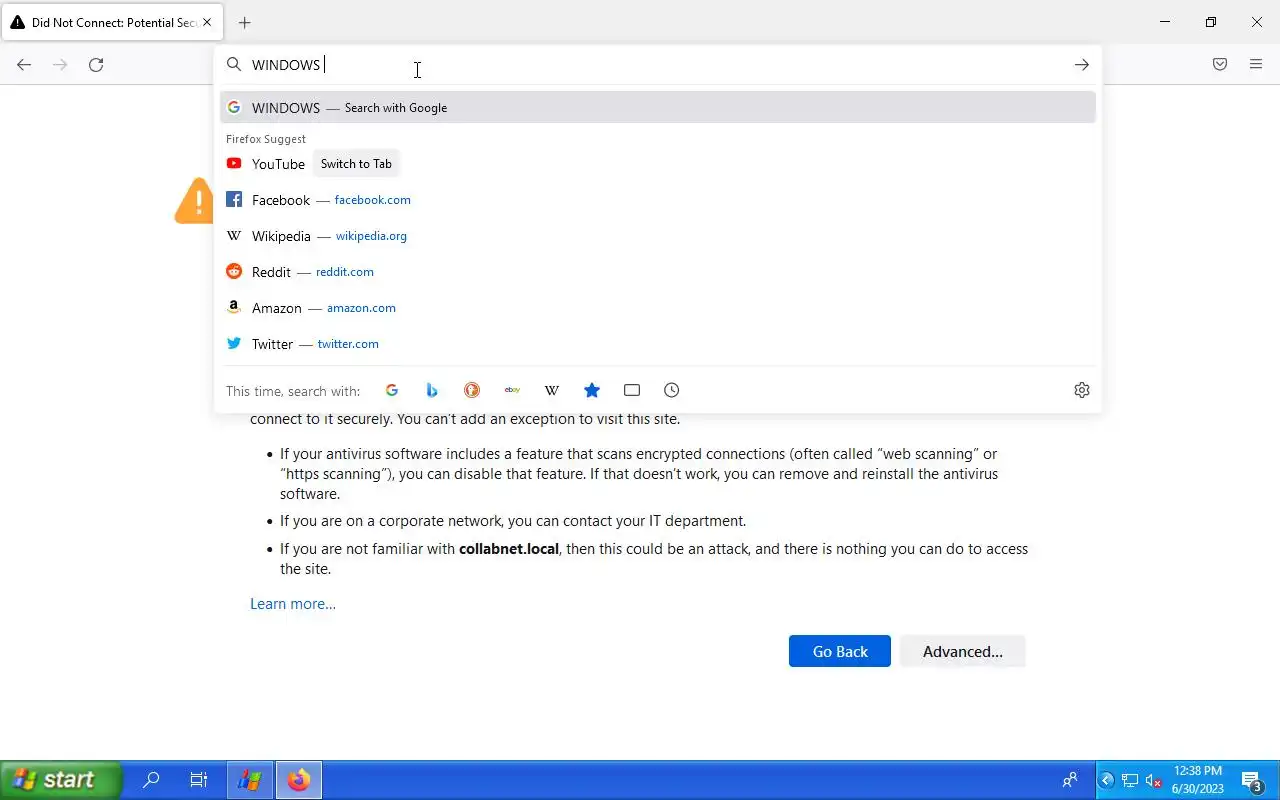Search in History clock icon
Viewport: 1280px width, 800px height.
pos(672,390)
